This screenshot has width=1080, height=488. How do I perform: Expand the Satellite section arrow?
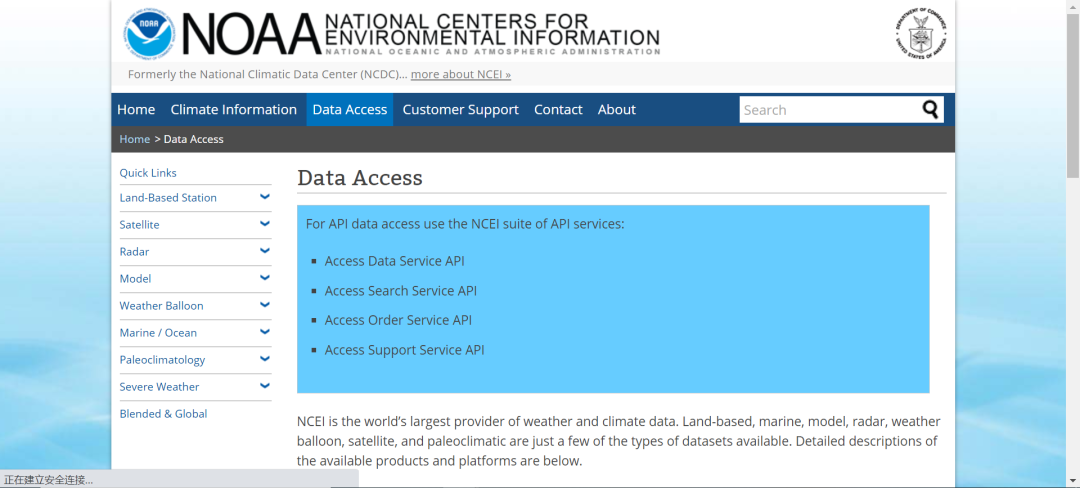point(265,224)
